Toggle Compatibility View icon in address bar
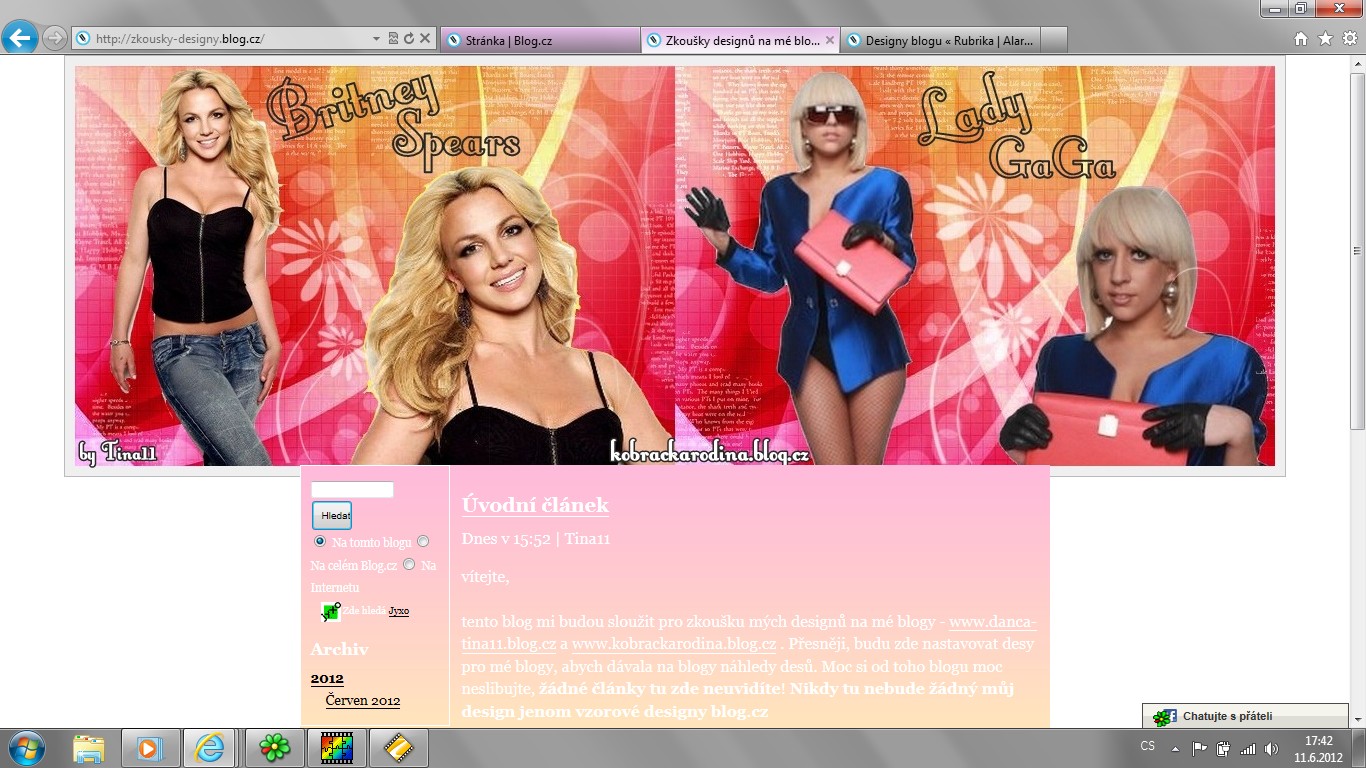1366x768 pixels. (393, 39)
